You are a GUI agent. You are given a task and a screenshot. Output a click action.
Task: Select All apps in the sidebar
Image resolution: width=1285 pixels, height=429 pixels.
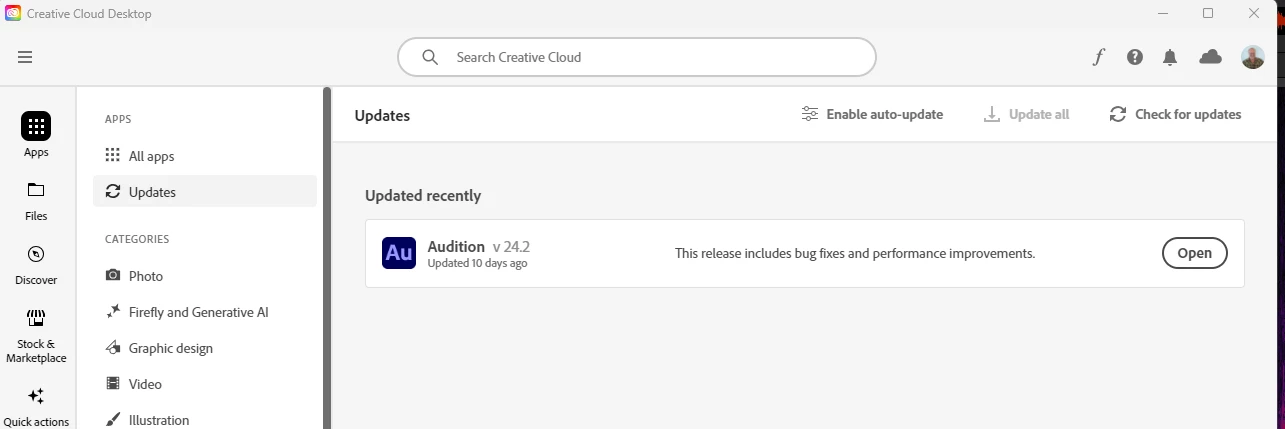pos(205,156)
